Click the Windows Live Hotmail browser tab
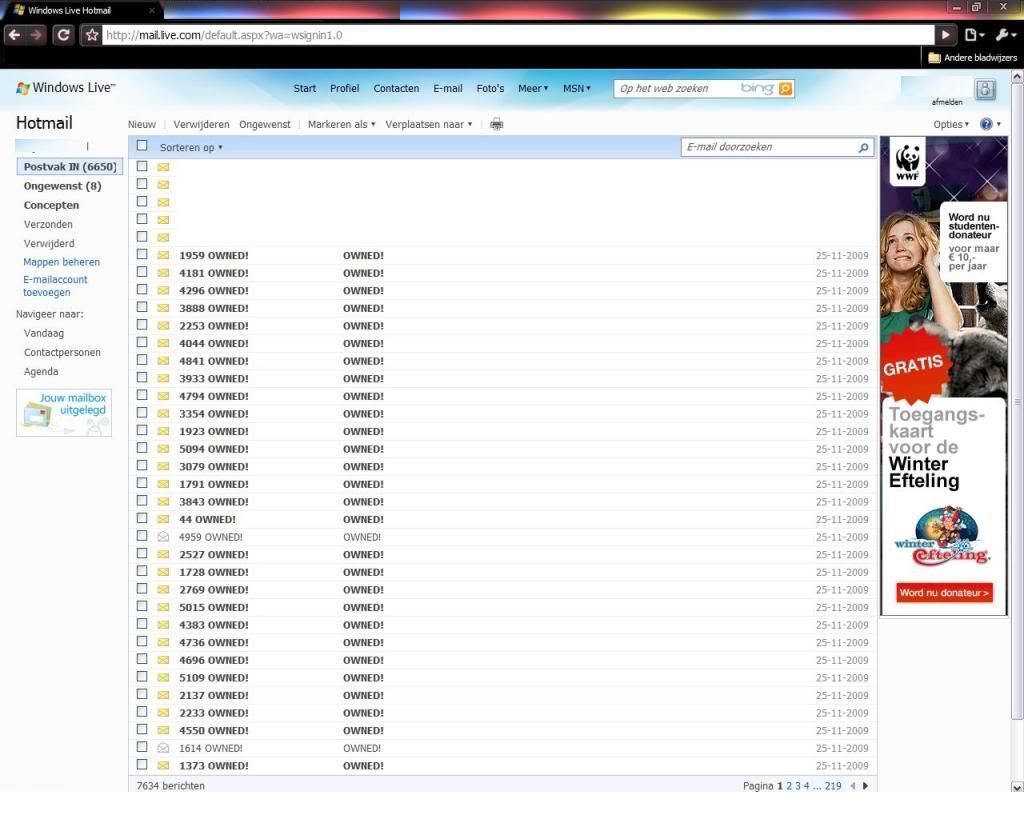Viewport: 1024px width, 819px height. pyautogui.click(x=82, y=10)
